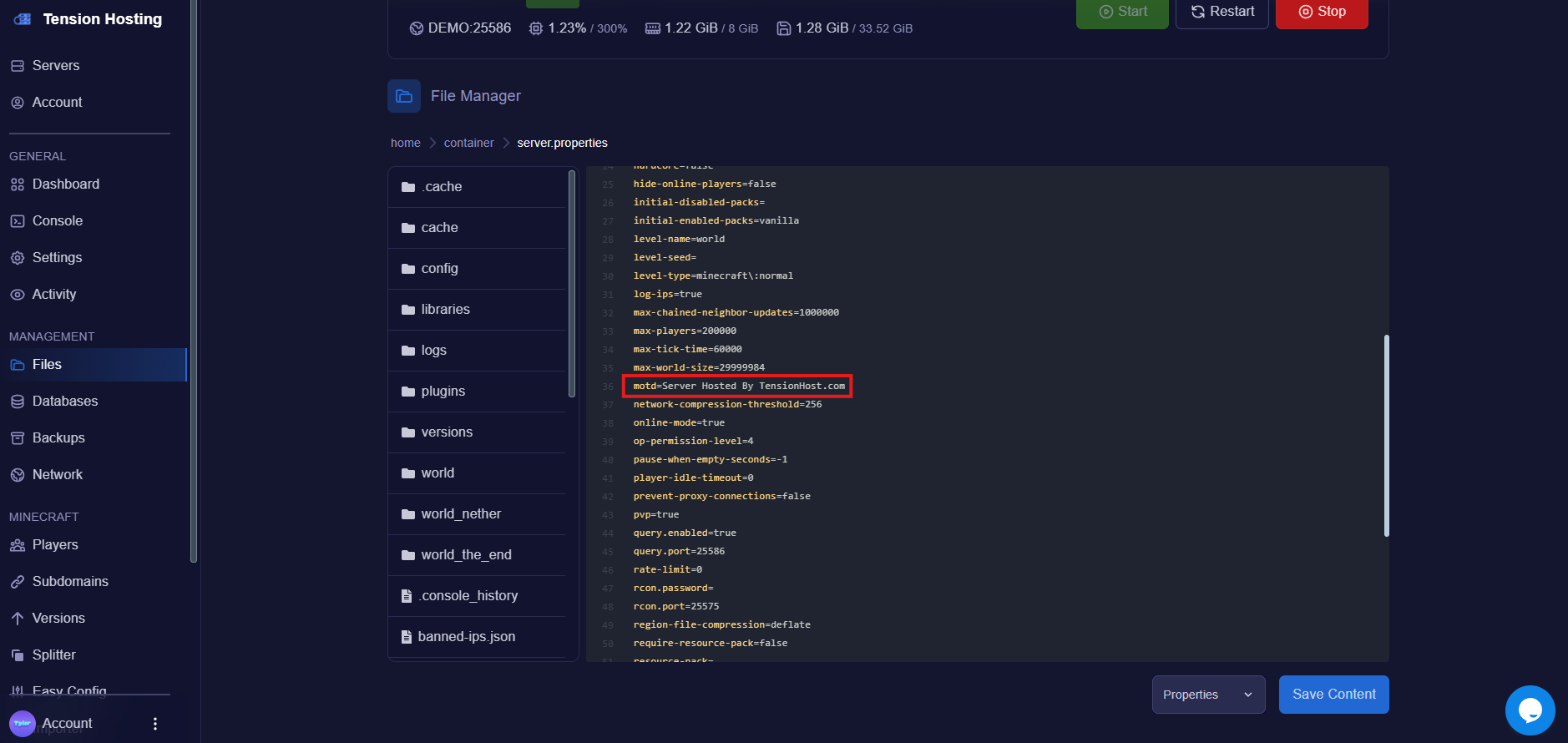This screenshot has height=743, width=1568.
Task: Click the DEMO:25586 address globe icon
Action: [417, 28]
